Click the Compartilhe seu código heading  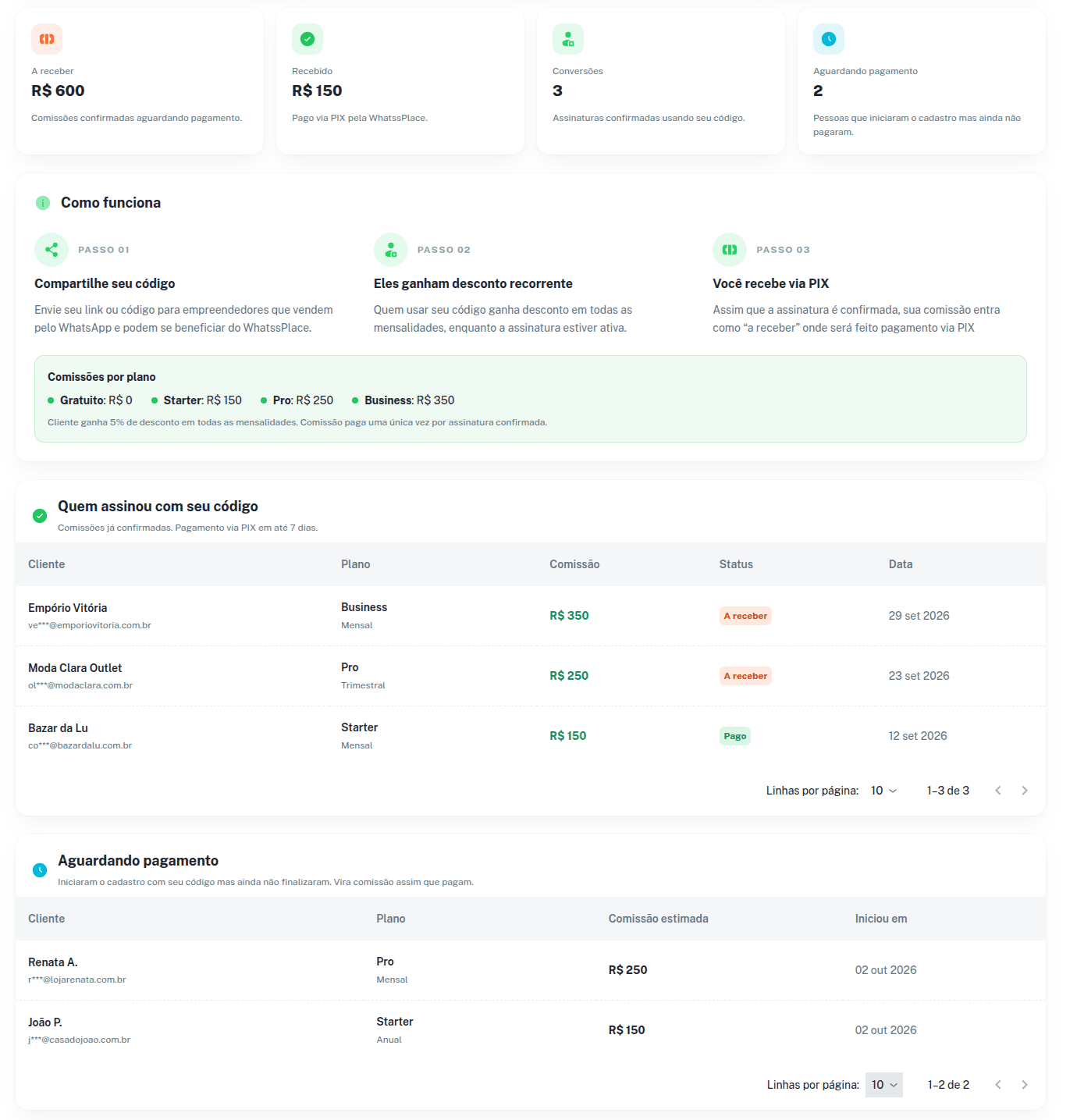[105, 283]
